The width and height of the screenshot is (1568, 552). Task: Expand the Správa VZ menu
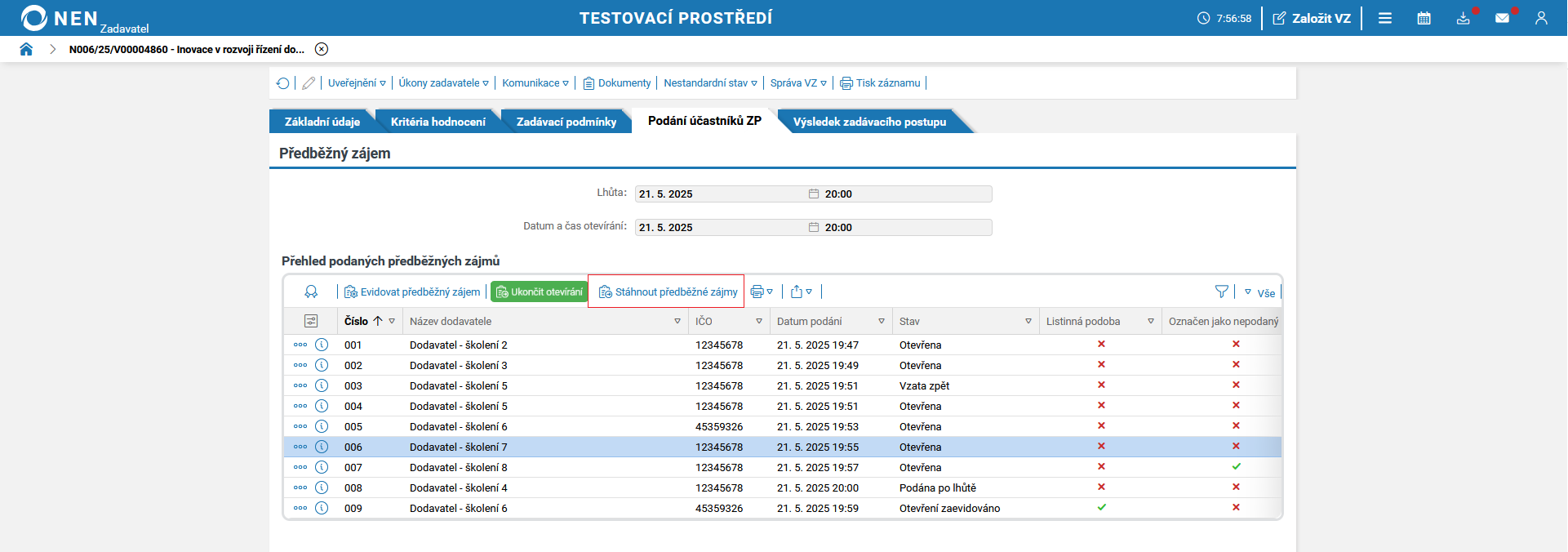click(x=798, y=83)
